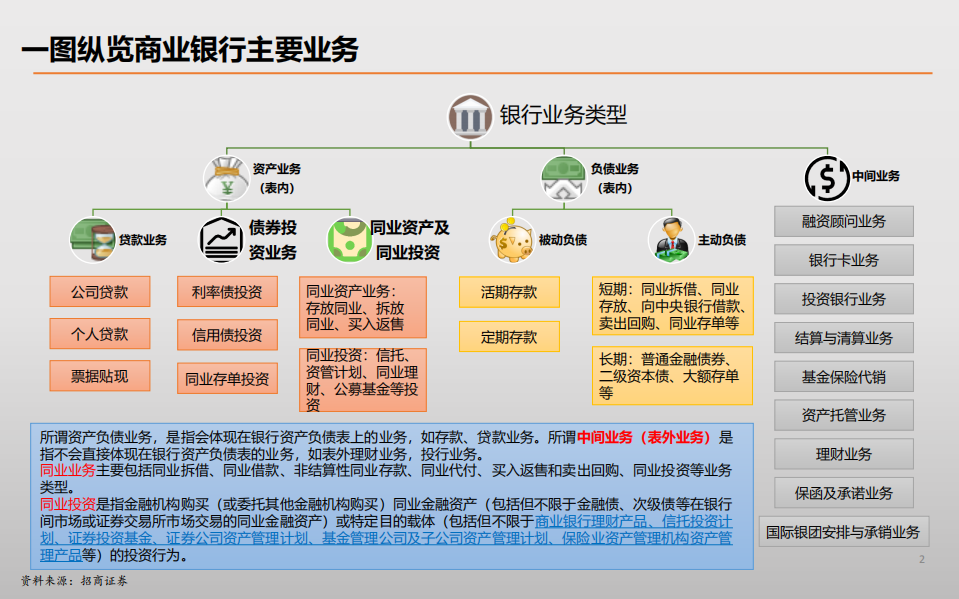Screen dimensions: 959x599
Task: Click the 国际银团安排与承销业务 box
Action: (x=845, y=531)
